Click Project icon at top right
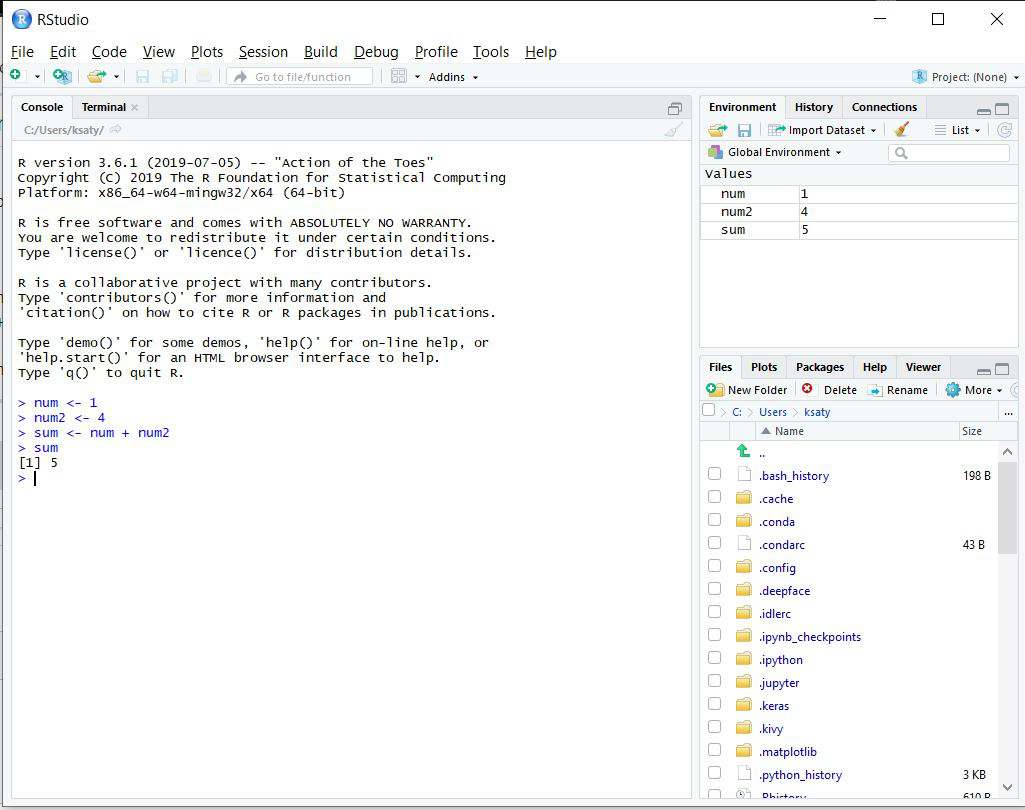The height and width of the screenshot is (810, 1025). 919,76
